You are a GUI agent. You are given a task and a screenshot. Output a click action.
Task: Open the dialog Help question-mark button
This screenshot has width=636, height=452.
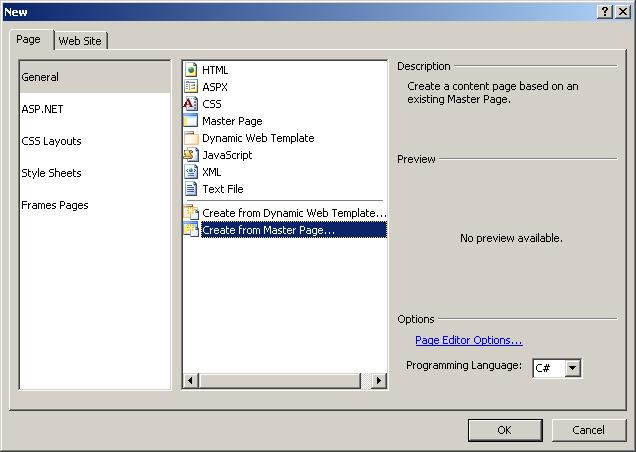605,11
